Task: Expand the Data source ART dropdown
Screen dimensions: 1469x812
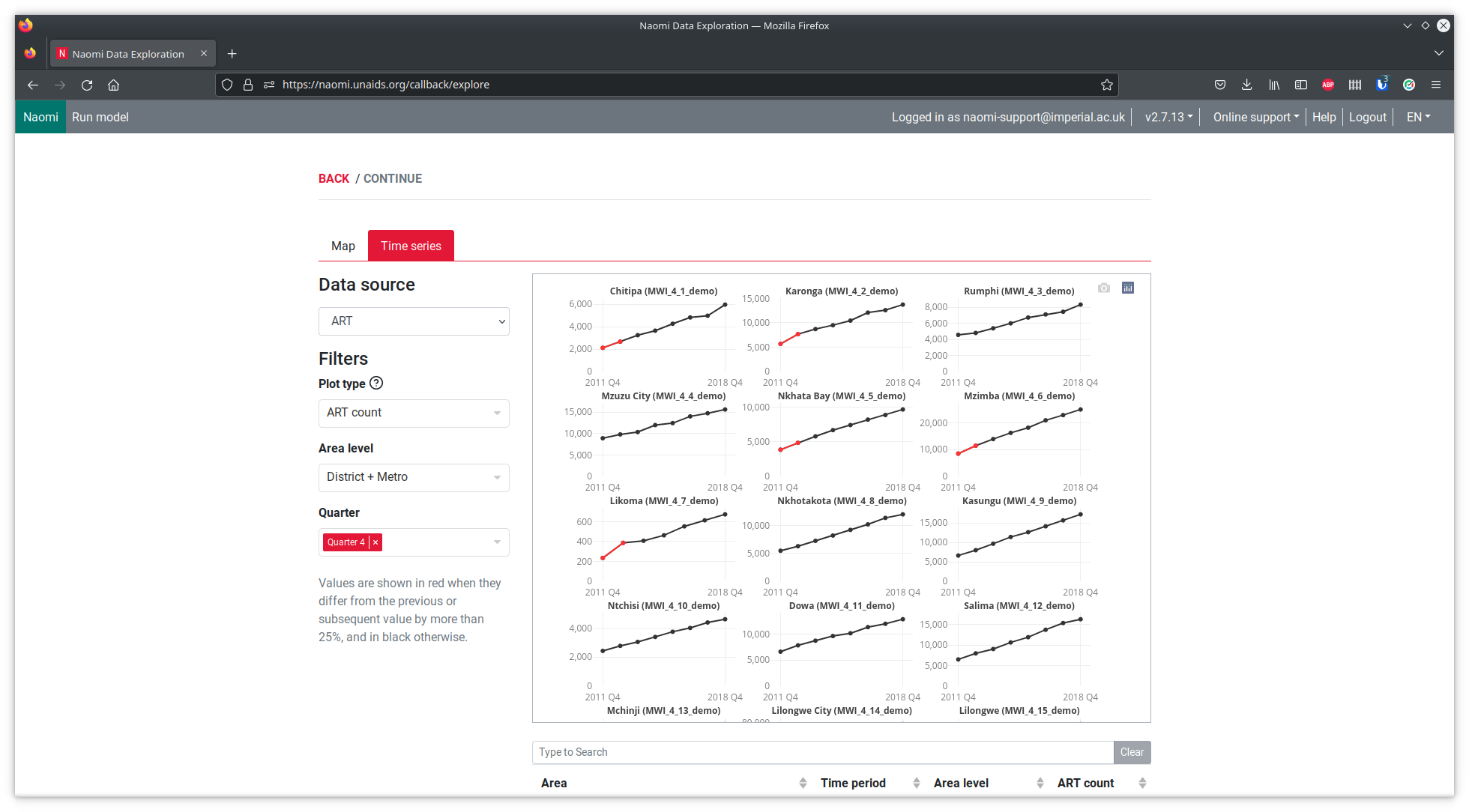Action: 412,320
